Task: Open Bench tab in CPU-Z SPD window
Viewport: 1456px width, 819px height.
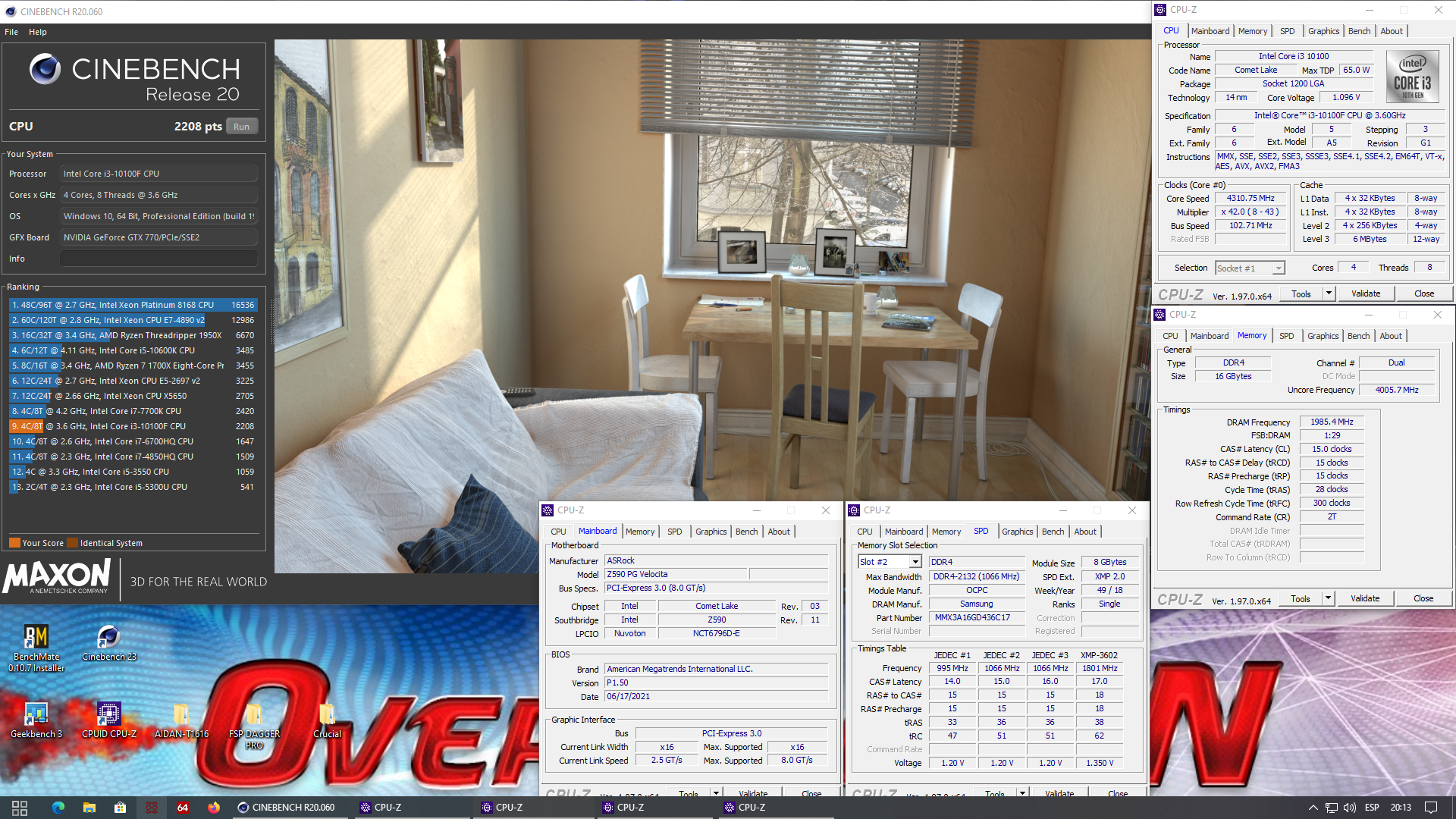Action: pyautogui.click(x=1053, y=532)
